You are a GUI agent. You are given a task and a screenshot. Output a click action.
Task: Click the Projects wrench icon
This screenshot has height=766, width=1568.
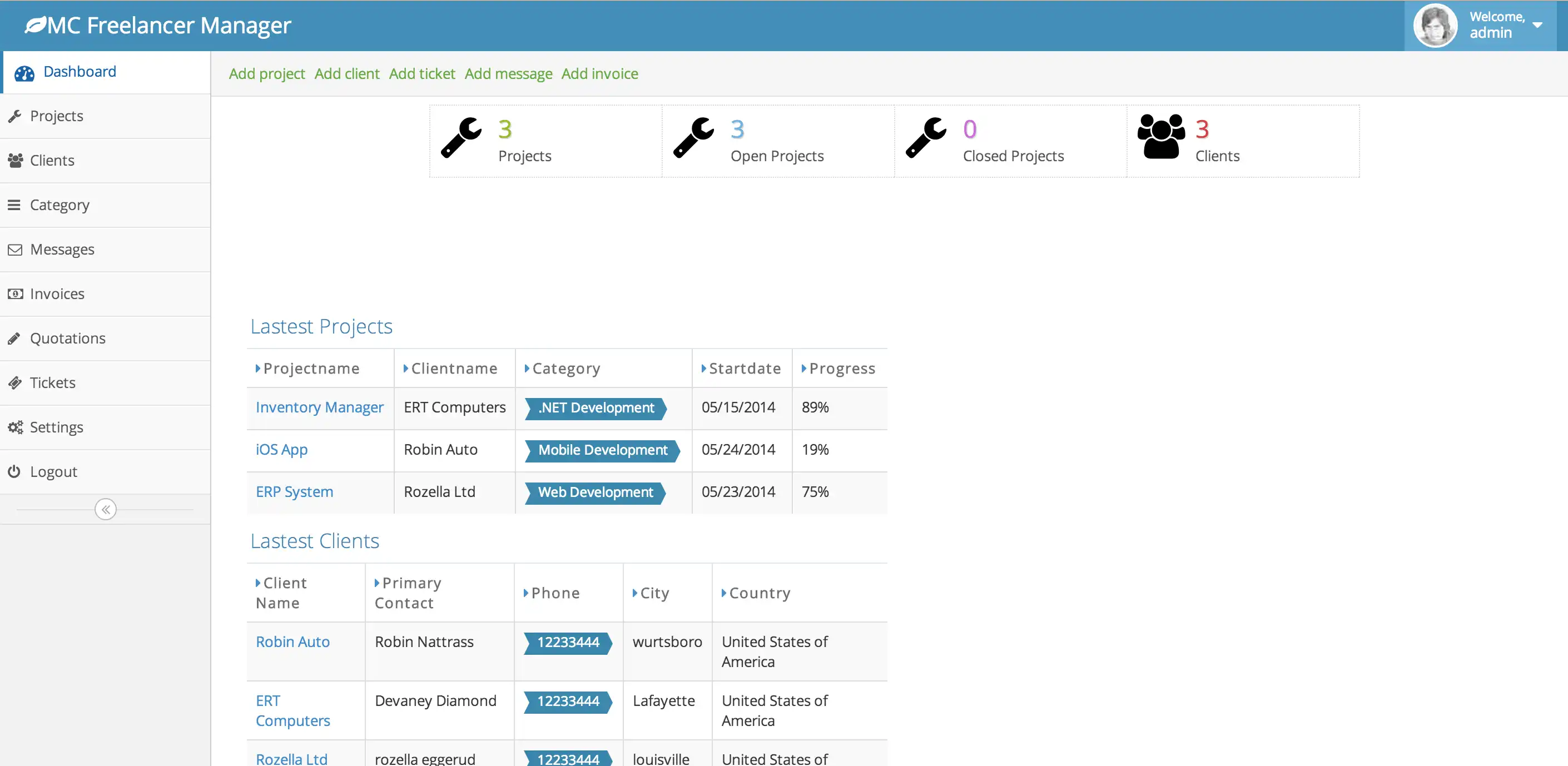coord(463,139)
